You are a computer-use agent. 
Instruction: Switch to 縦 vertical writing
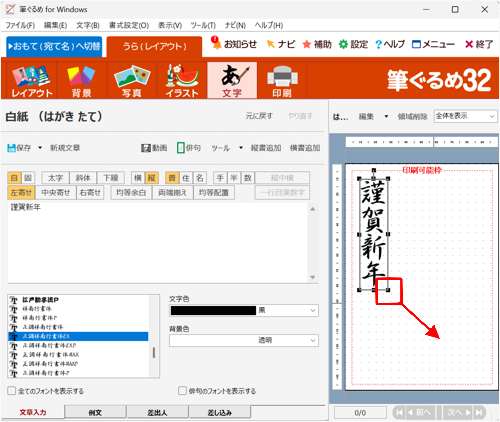point(152,178)
